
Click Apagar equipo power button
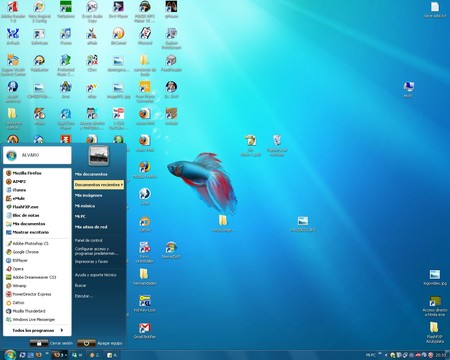click(x=100, y=343)
